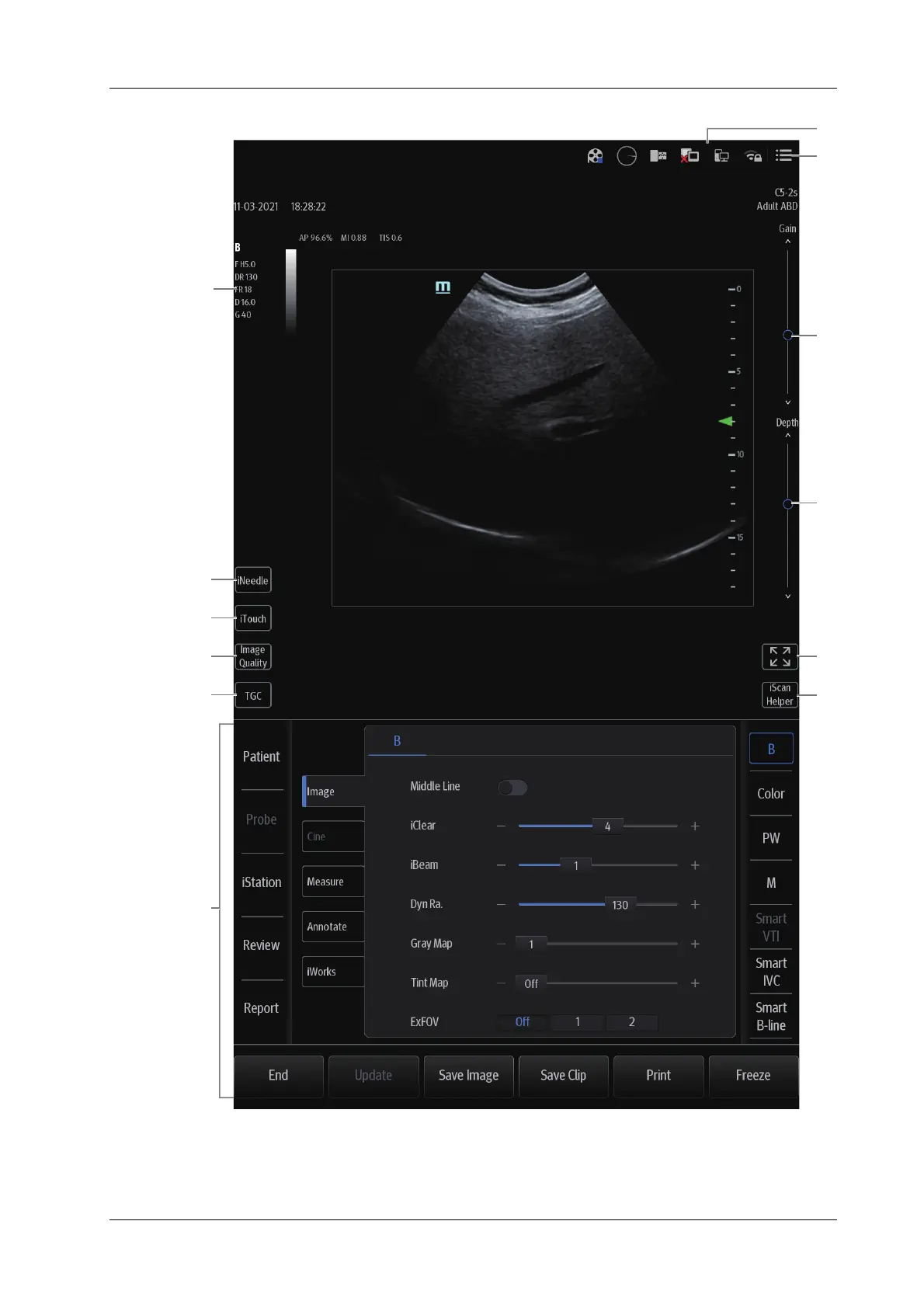Open Image Quality settings

253,656
